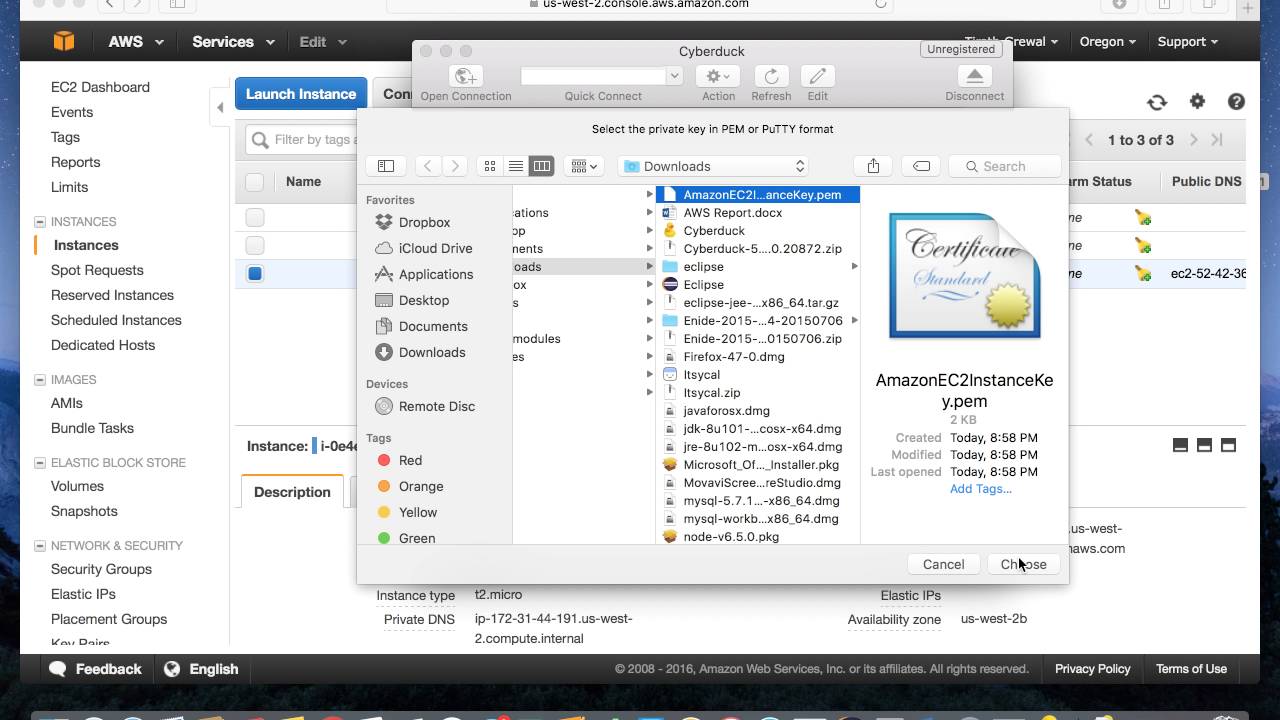The width and height of the screenshot is (1280, 720).
Task: Collapse the ELASTIC BLOCK STORE section
Action: pyautogui.click(x=40, y=463)
